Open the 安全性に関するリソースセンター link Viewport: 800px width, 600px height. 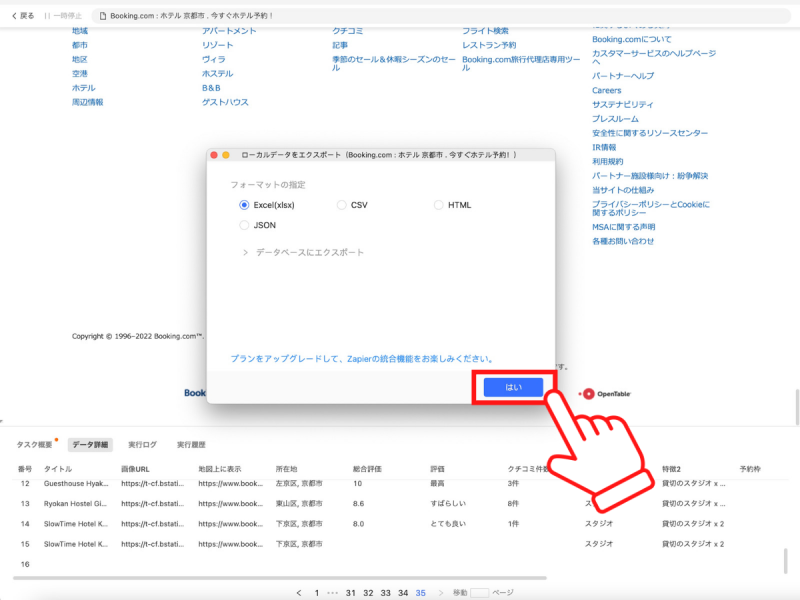[650, 133]
